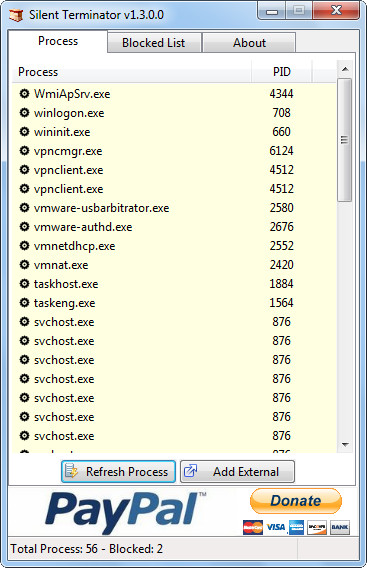Select the winlogon.exe process row
The image size is (367, 568).
click(174, 113)
